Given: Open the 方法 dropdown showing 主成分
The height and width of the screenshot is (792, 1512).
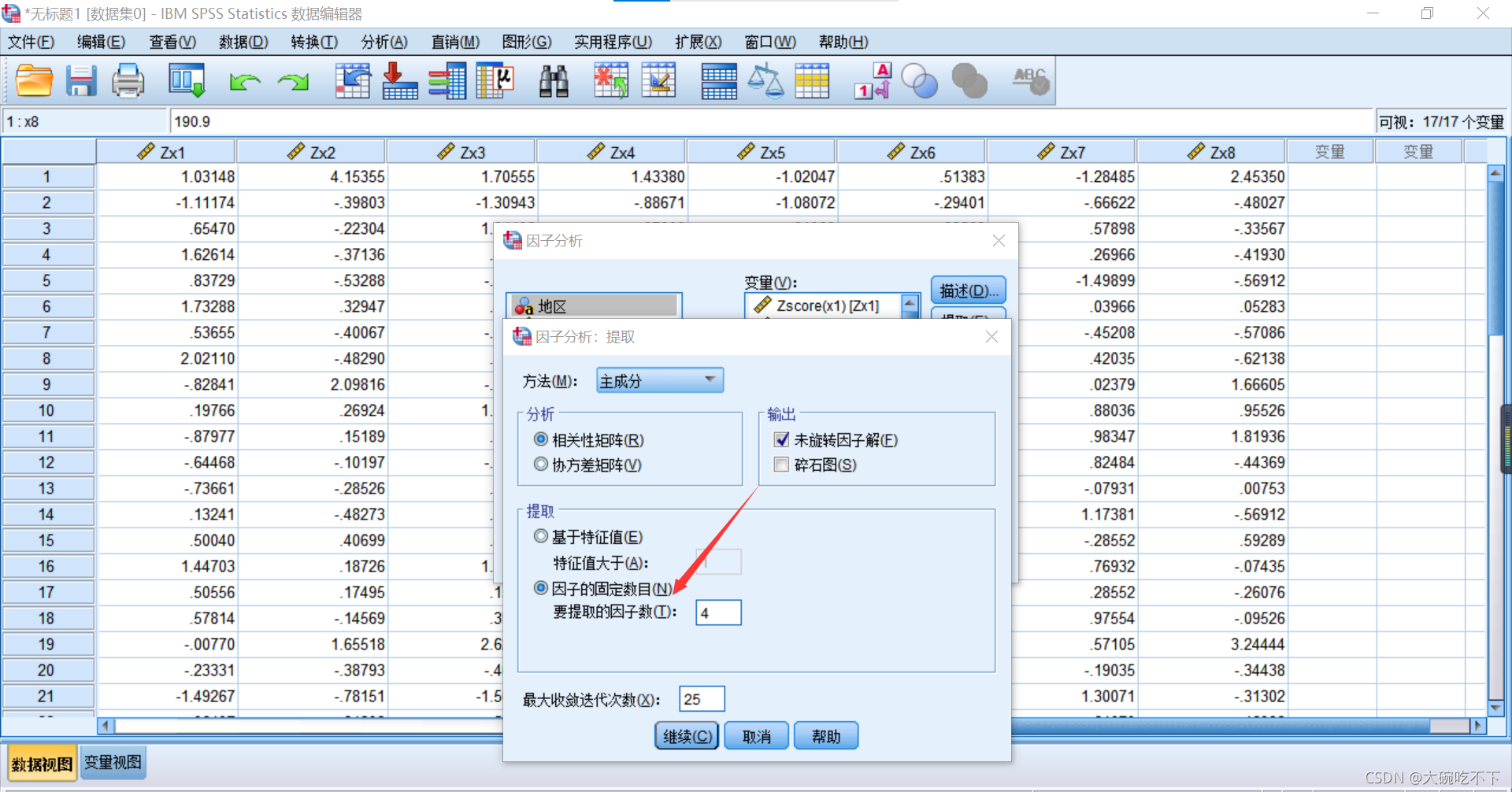Looking at the screenshot, I should (660, 380).
